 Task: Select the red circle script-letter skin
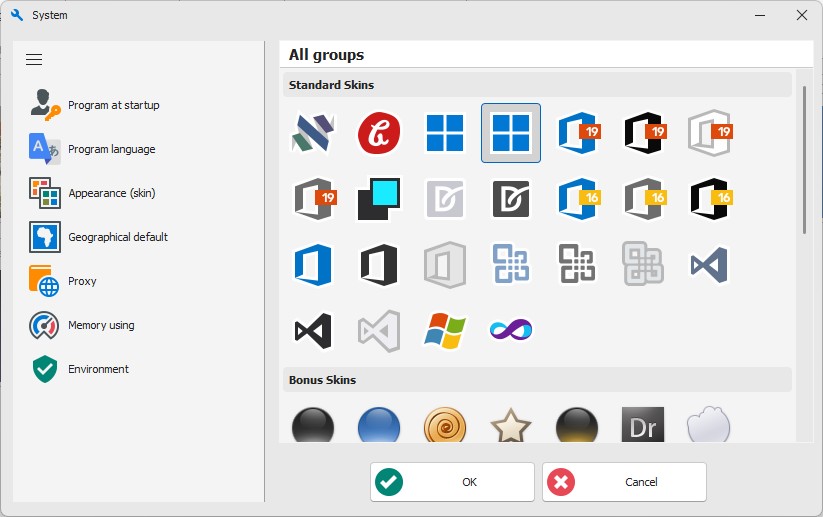pos(379,133)
